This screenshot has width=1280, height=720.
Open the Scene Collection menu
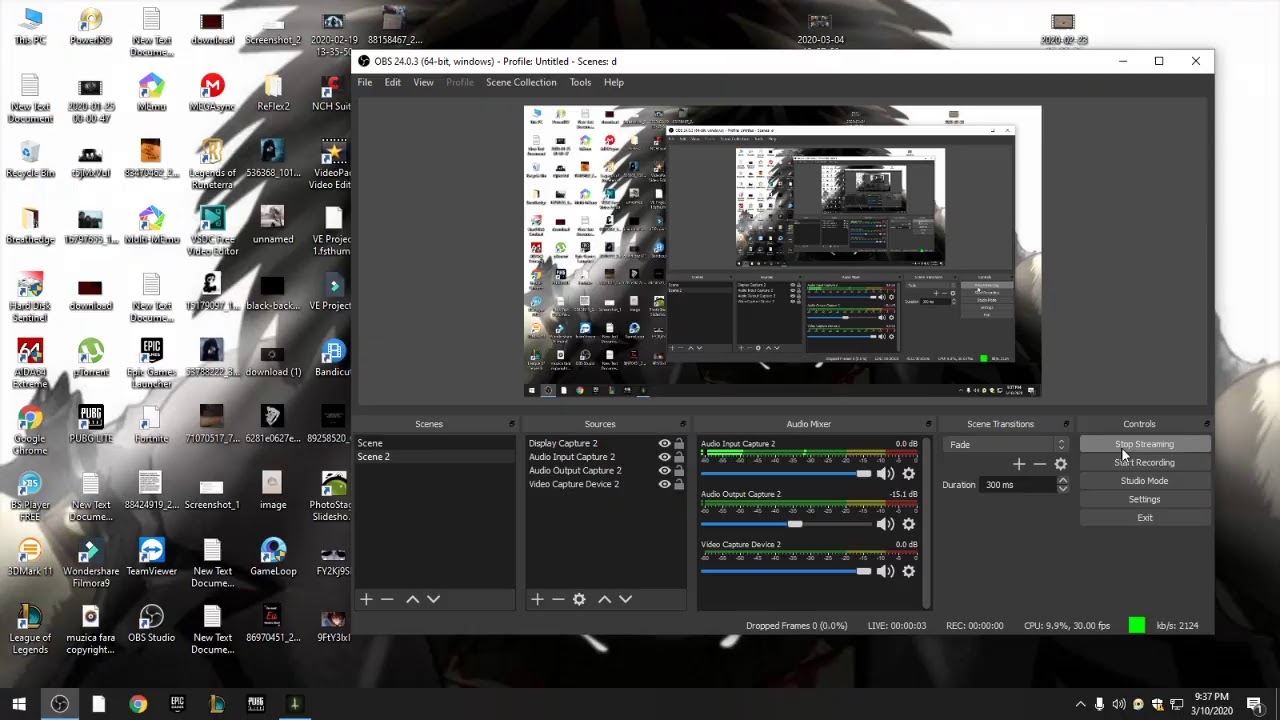coord(521,83)
